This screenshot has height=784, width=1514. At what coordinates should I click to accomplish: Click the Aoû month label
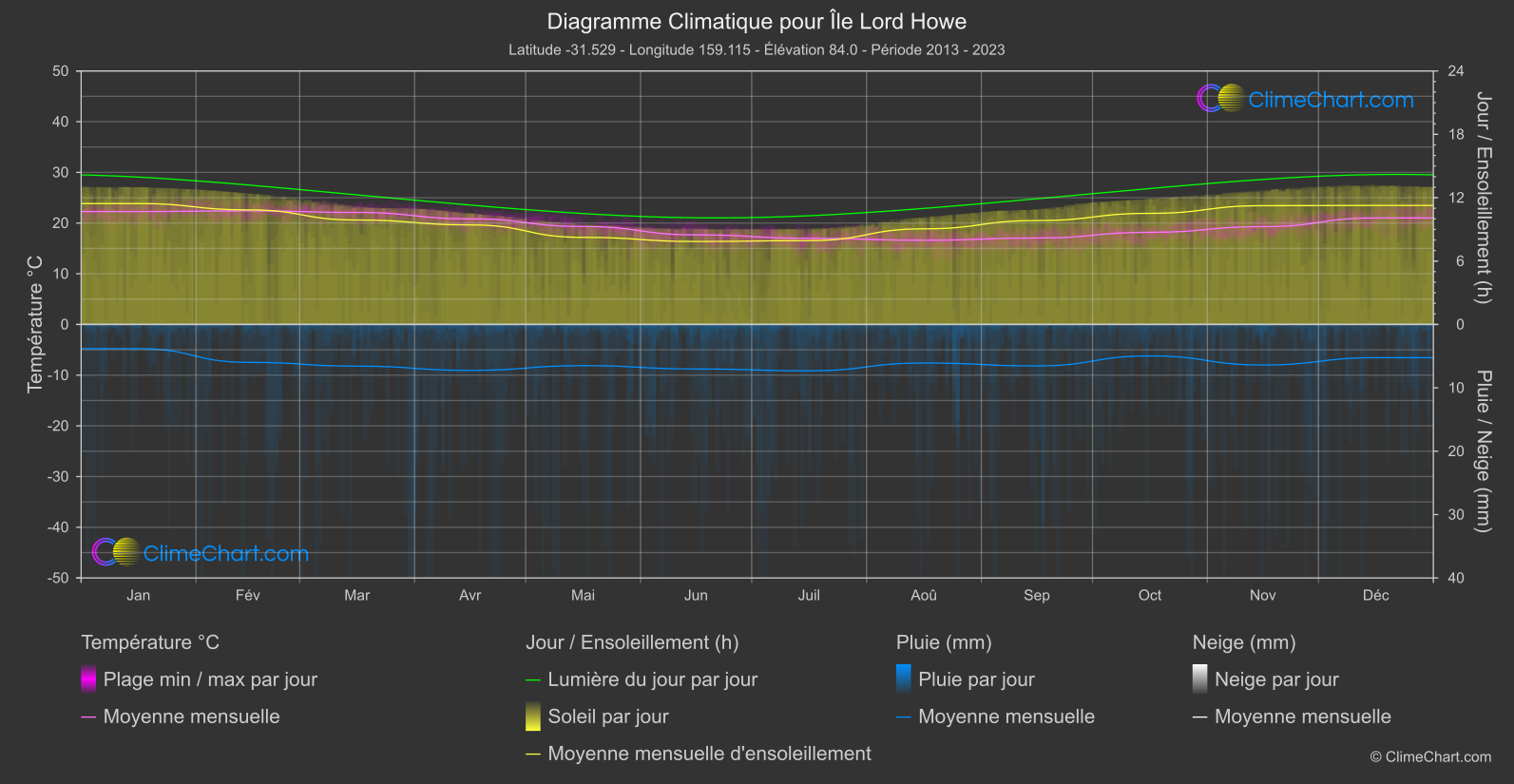coord(924,595)
